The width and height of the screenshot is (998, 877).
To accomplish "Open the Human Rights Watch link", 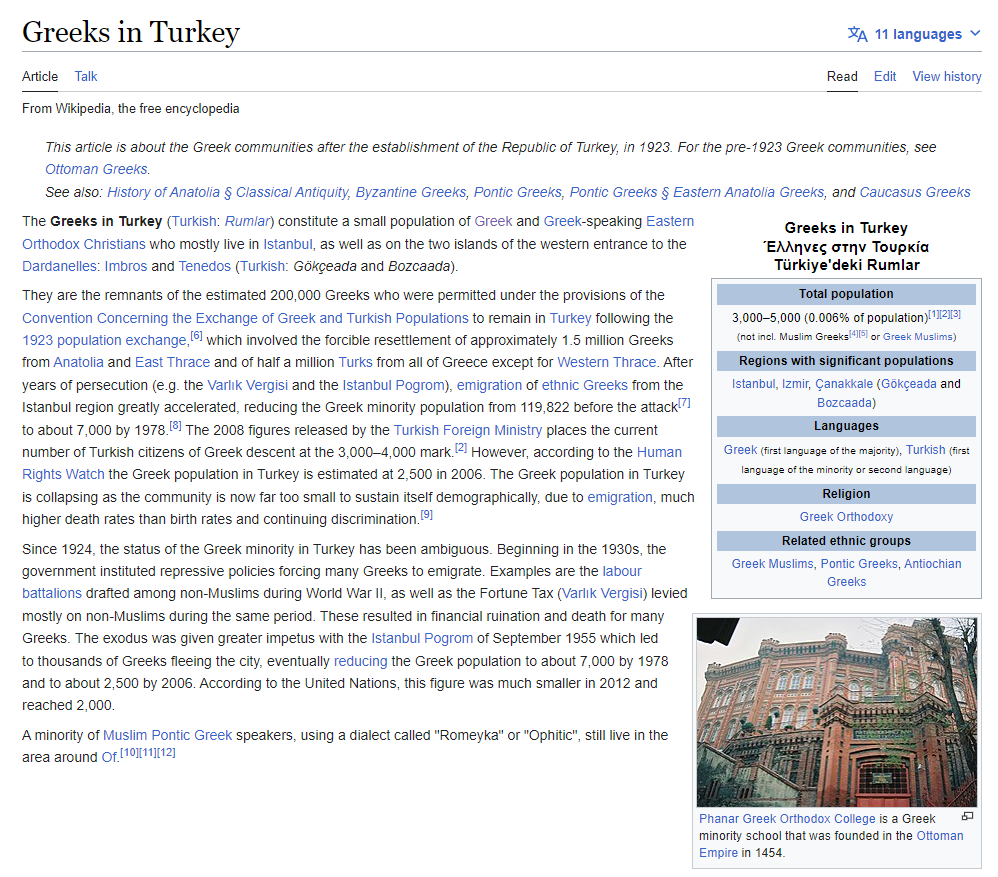I will pos(659,452).
